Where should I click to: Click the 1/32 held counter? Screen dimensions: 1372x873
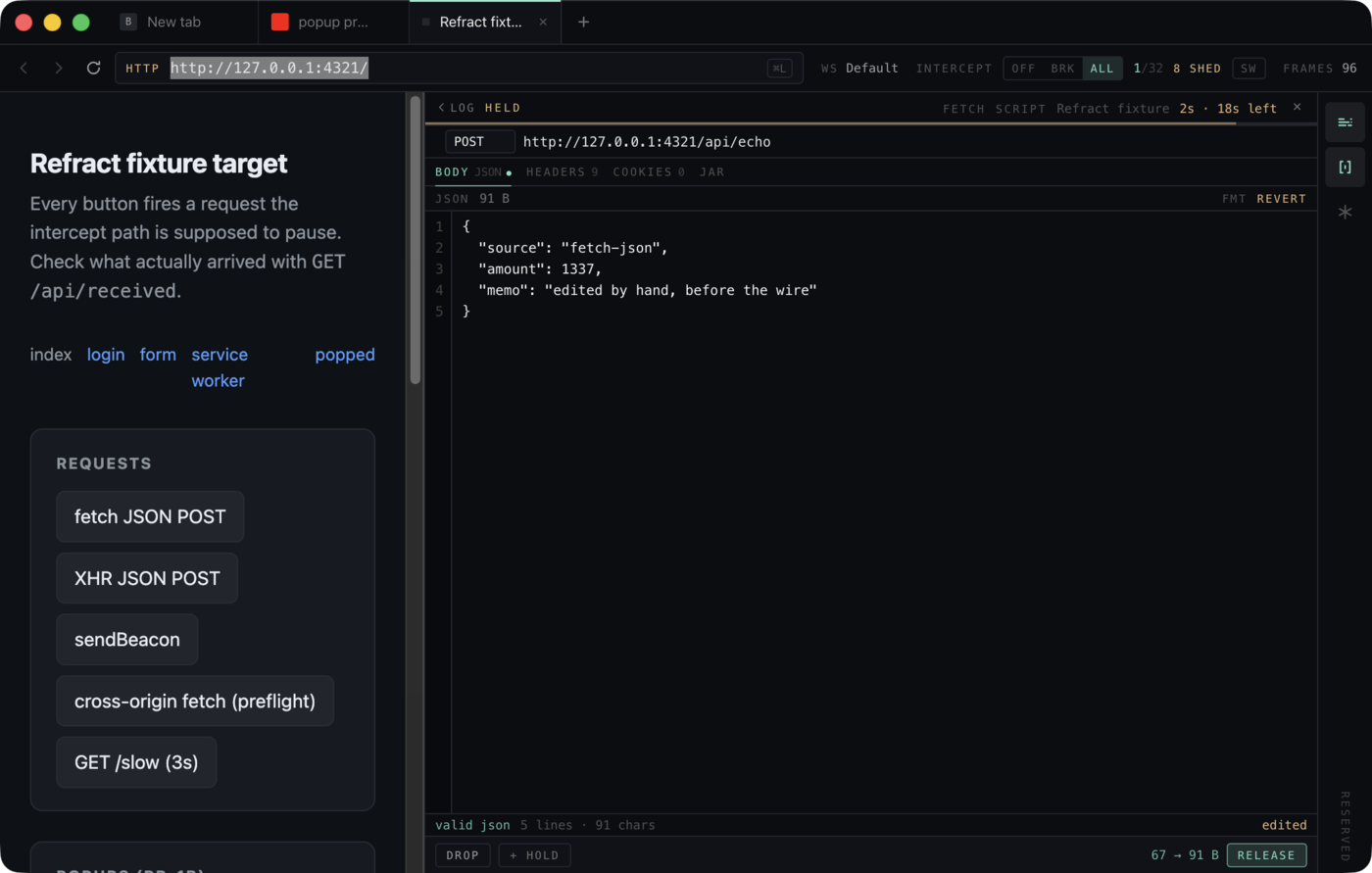click(x=1149, y=69)
